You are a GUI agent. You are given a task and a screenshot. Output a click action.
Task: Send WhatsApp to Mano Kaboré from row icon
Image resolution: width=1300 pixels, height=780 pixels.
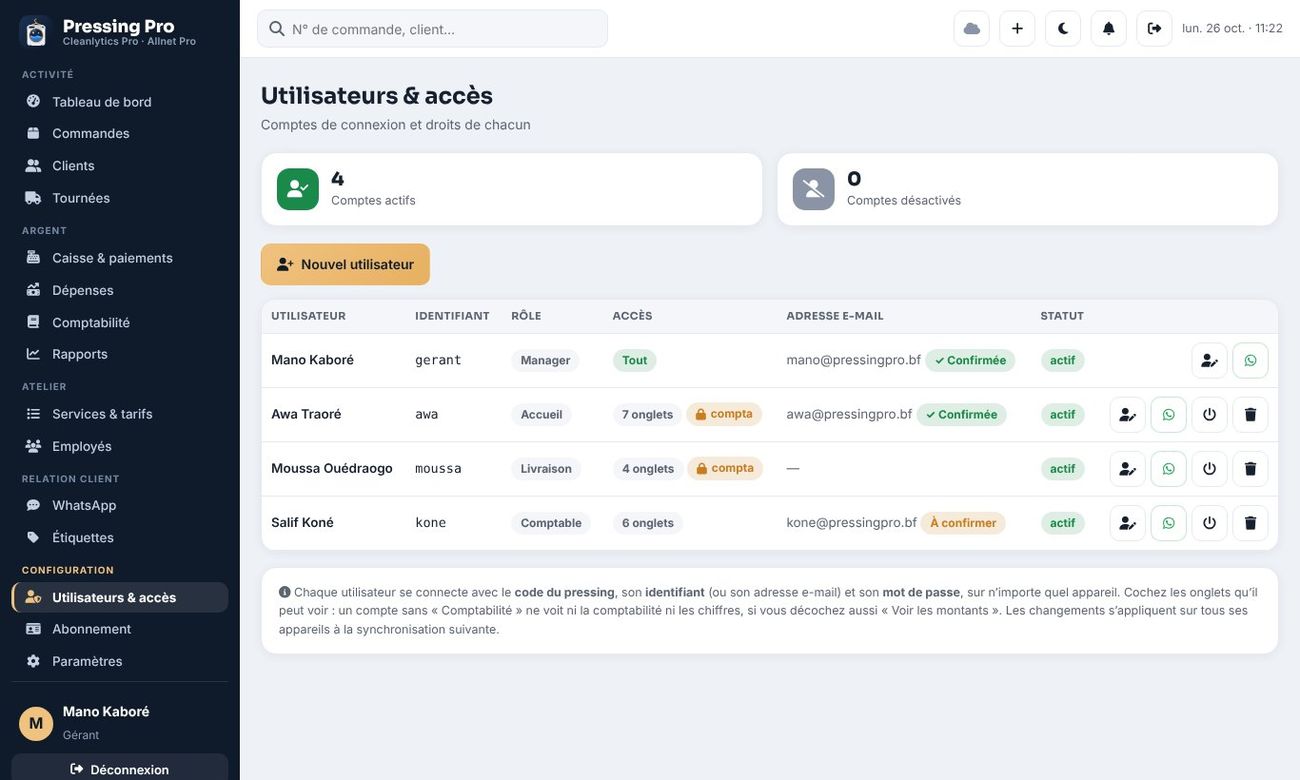[1250, 360]
